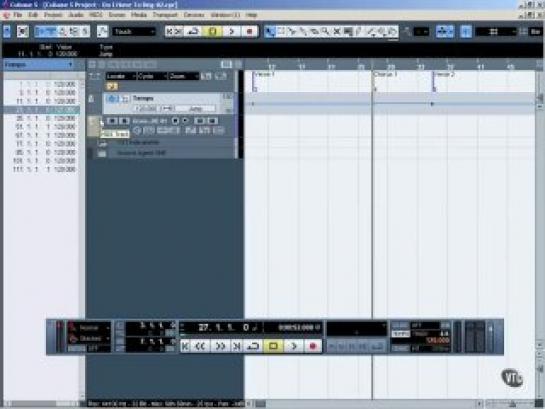545x409 pixels.
Task: Open the Cycle dropdown on marker track
Action: (152, 76)
